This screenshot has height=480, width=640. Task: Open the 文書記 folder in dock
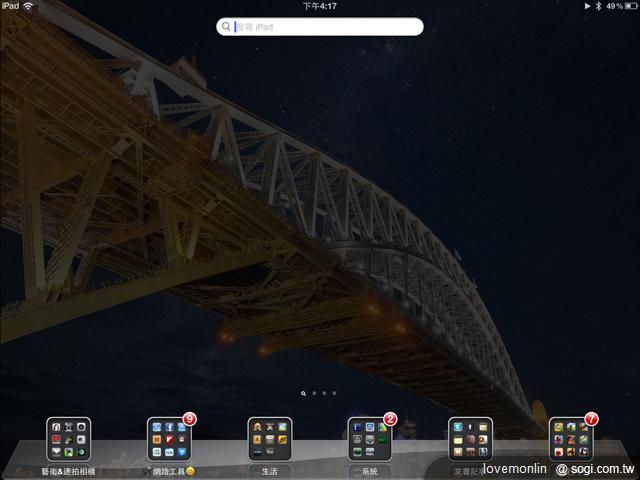click(x=470, y=439)
